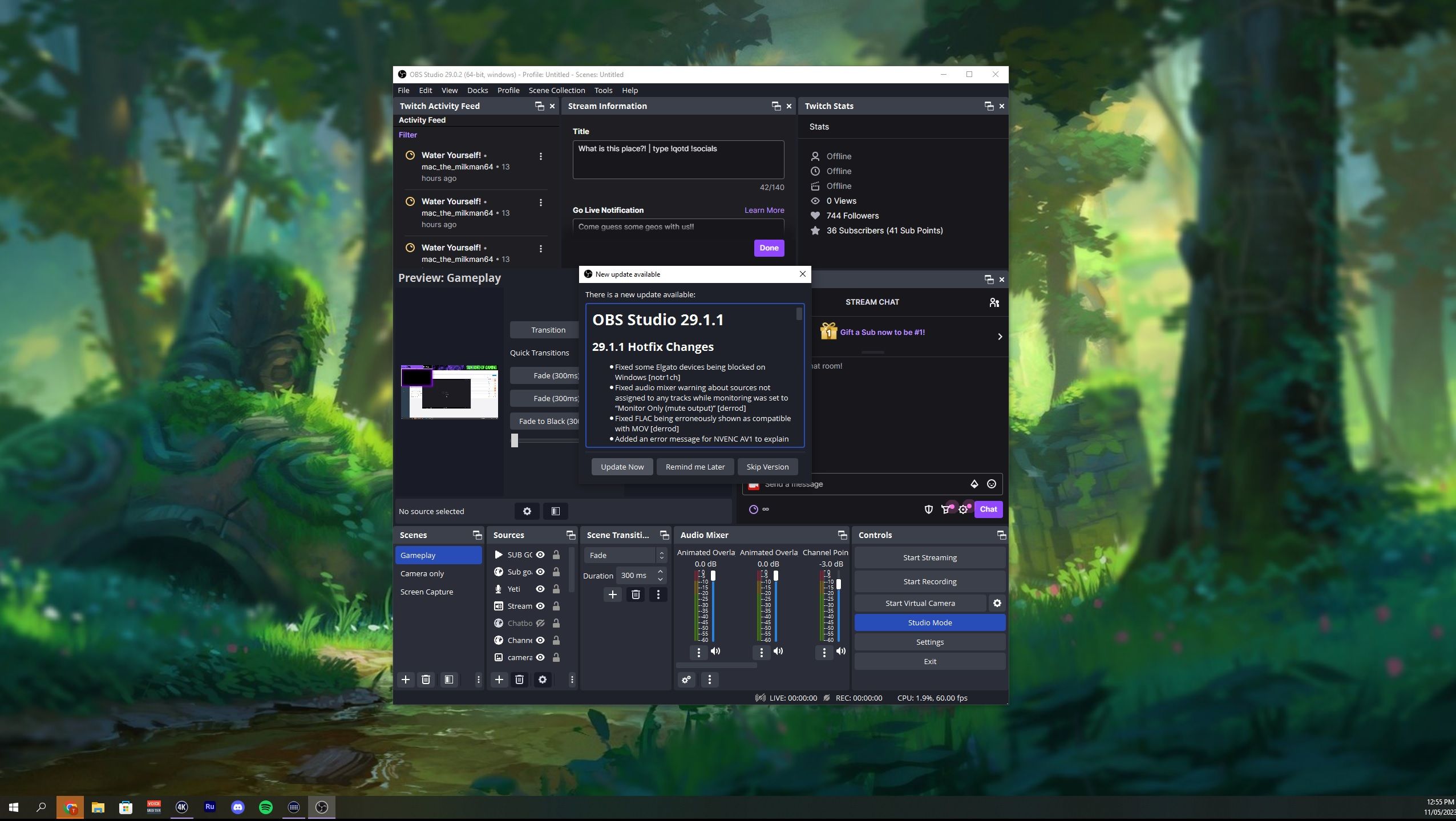Screen dimensions: 1456x821
Task: Open emote picker in stream chat
Action: 992,484
